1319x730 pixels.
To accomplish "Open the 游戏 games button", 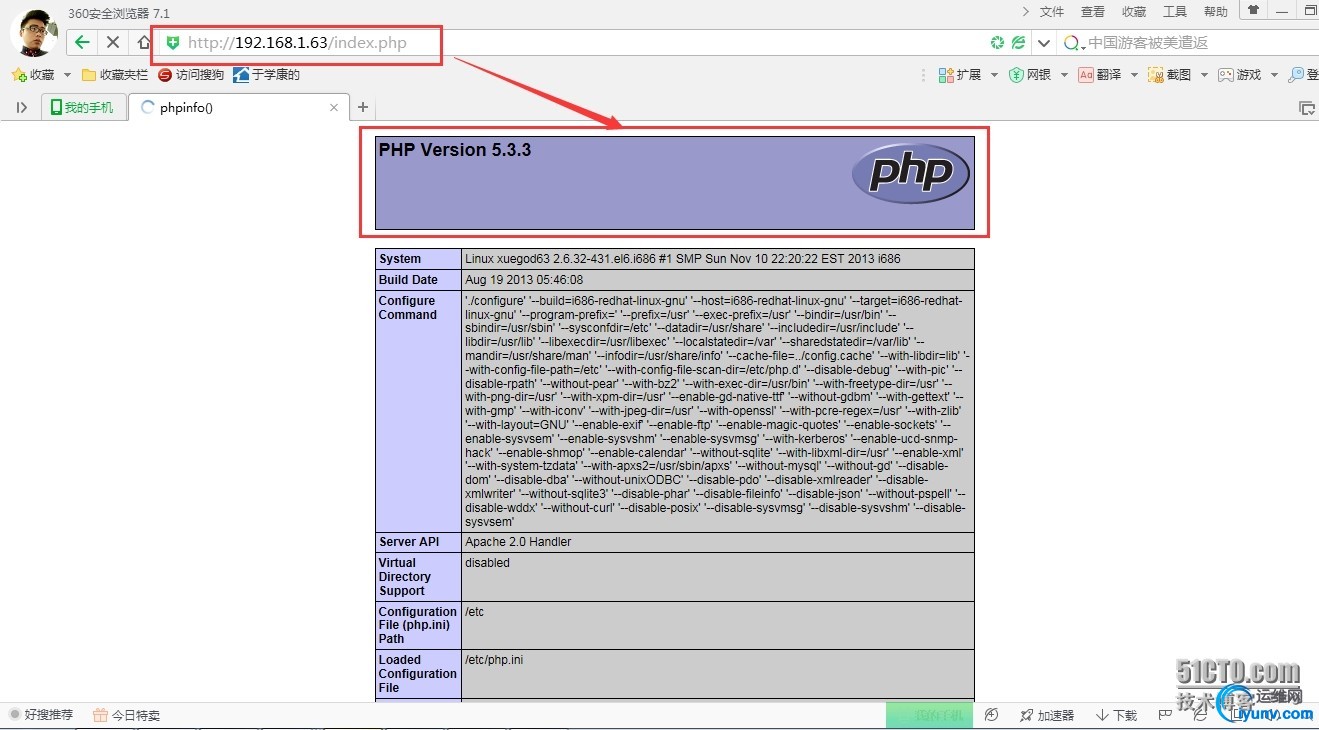I will [1240, 75].
